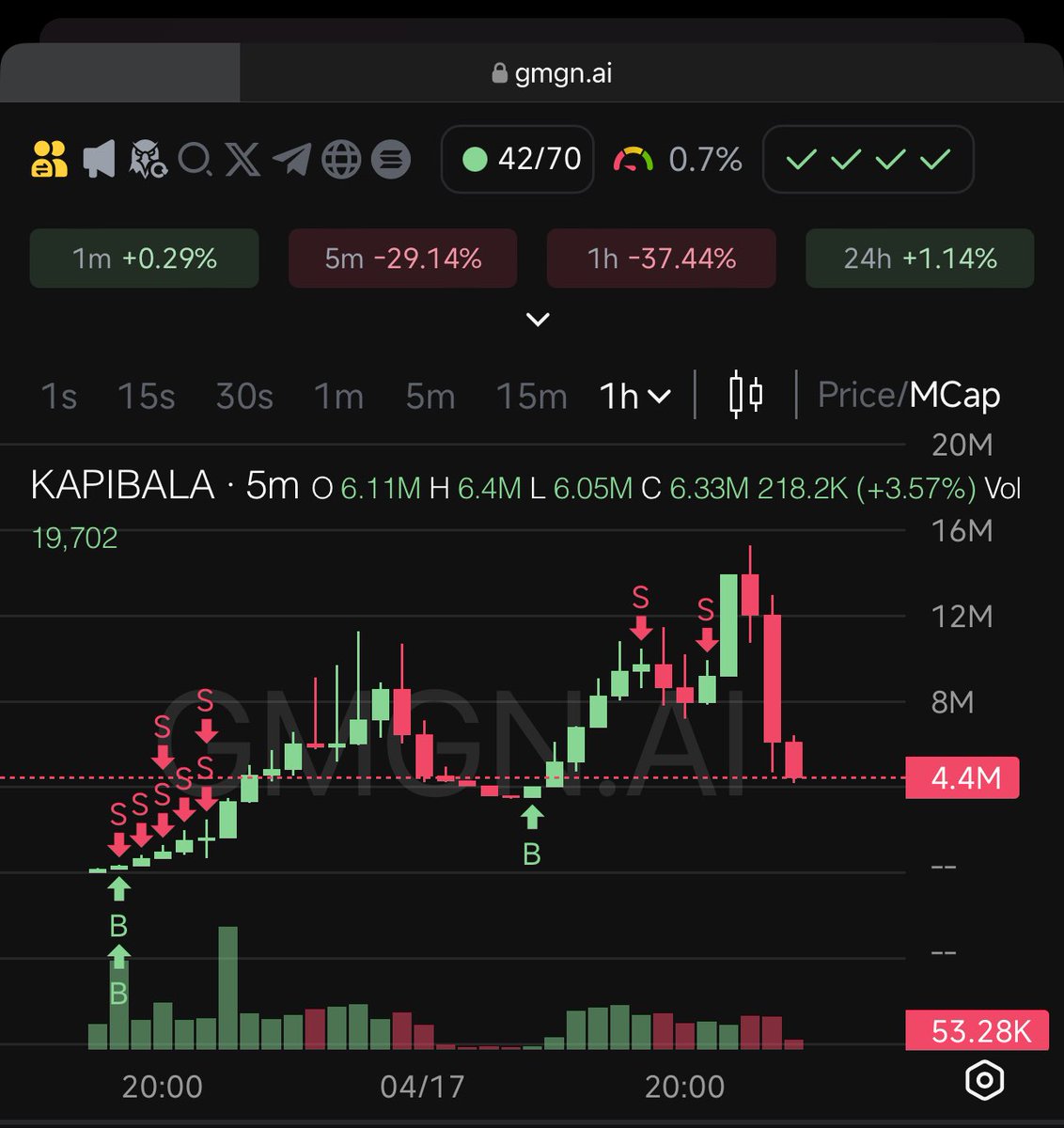Switch to the 30s timeframe
Viewport: 1064px width, 1128px height.
tap(244, 396)
